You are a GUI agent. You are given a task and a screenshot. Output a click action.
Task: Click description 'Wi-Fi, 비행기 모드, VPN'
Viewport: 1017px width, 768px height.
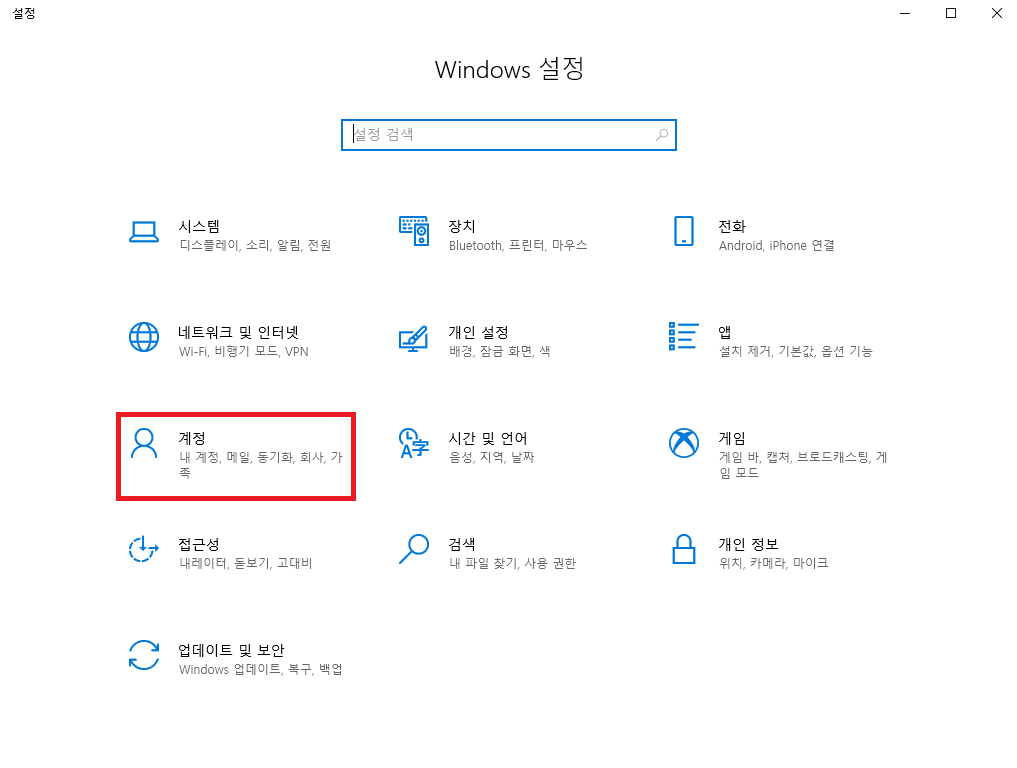click(x=244, y=351)
